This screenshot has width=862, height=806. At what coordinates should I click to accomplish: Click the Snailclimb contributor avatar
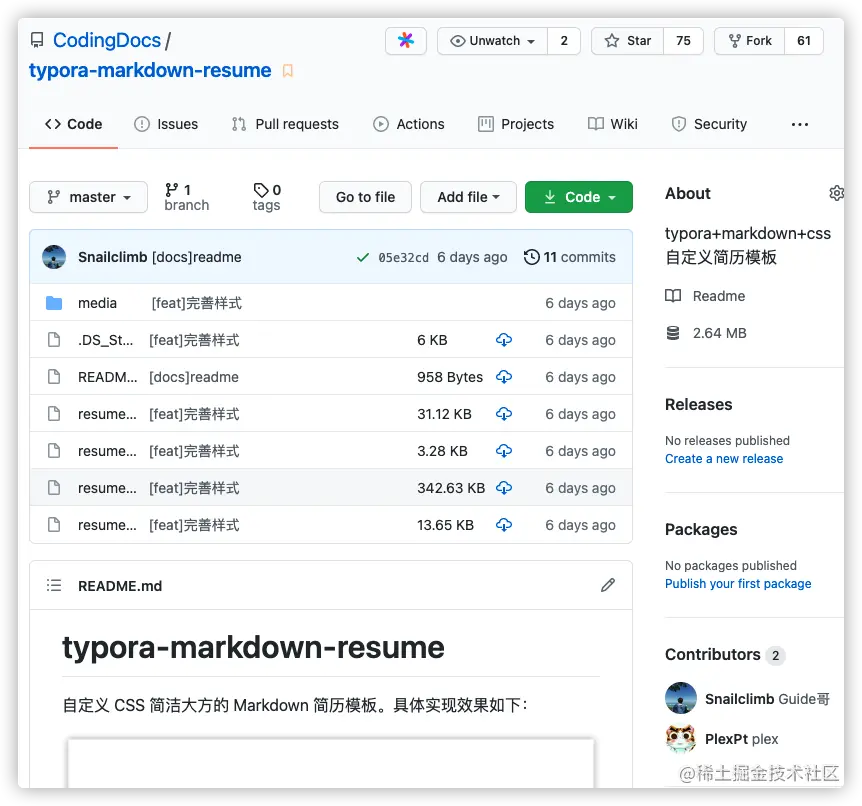click(681, 698)
